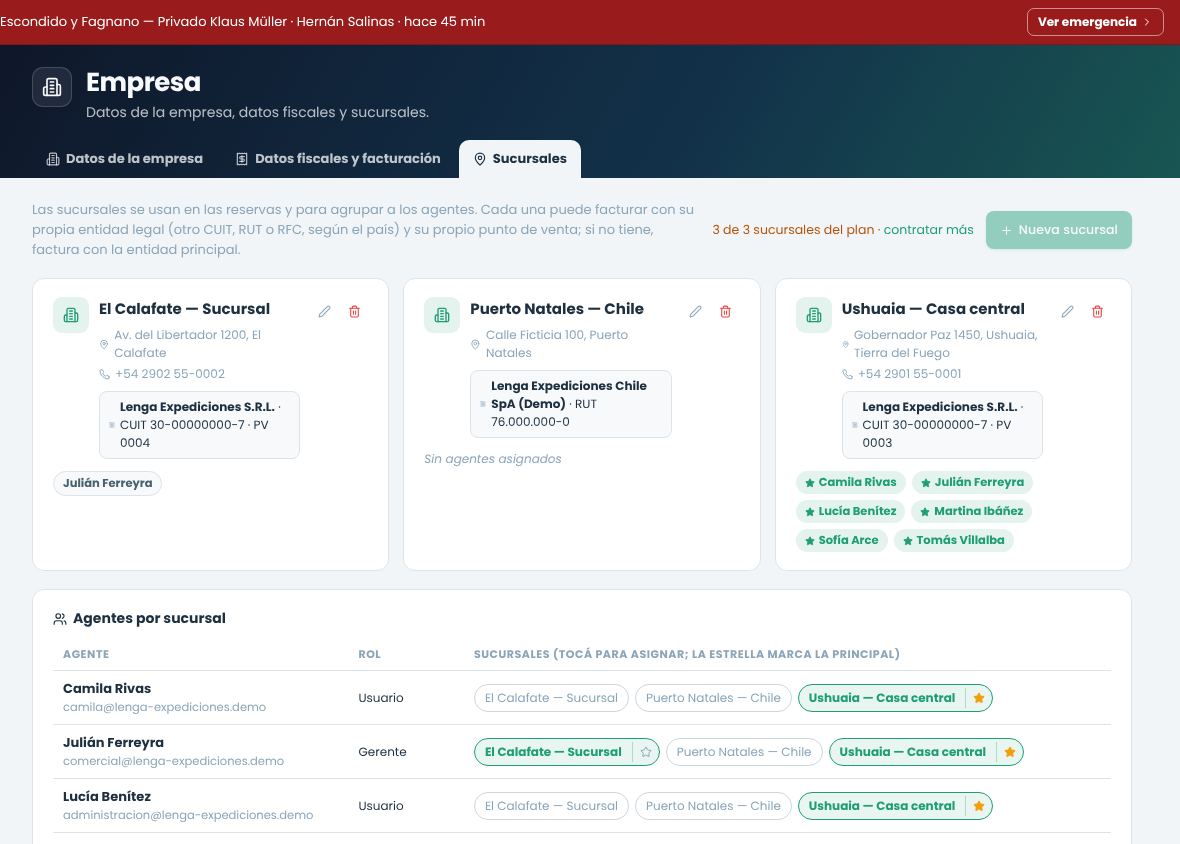The width and height of the screenshot is (1180, 844).
Task: Assign Lucía Benítez to El Calafate — Sucursal
Action: [x=551, y=806]
